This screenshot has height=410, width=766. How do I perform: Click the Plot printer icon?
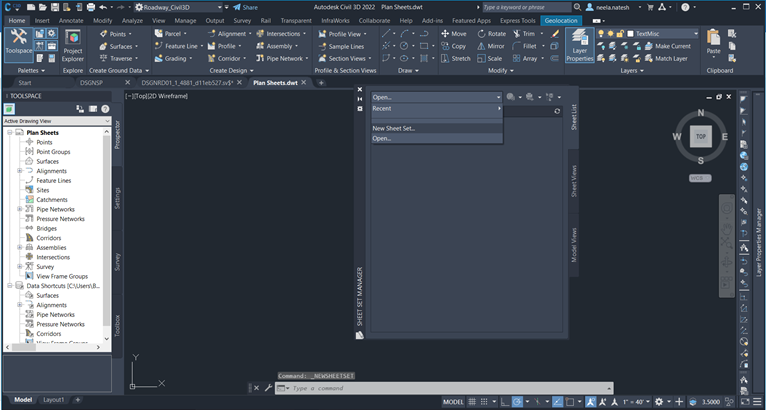pos(91,7)
